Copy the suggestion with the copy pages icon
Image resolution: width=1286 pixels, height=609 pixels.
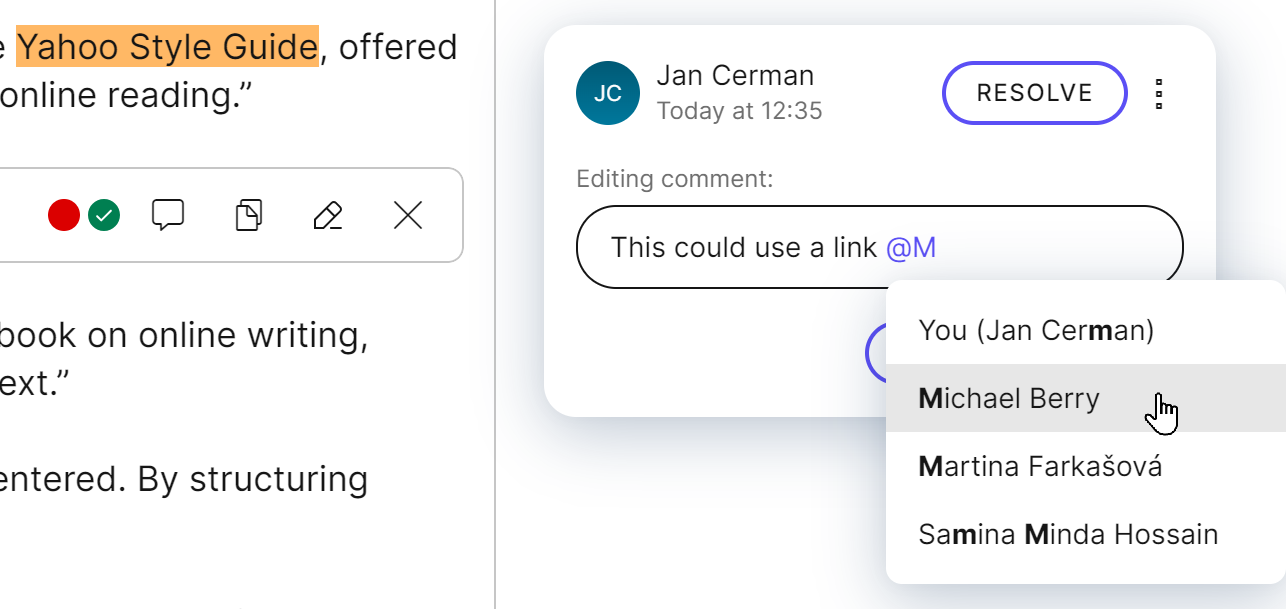(x=248, y=215)
